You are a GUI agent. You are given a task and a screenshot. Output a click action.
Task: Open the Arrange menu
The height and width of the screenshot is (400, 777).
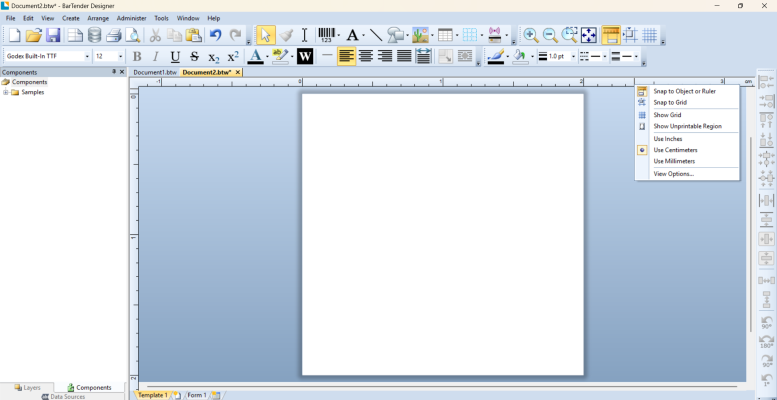tap(98, 18)
